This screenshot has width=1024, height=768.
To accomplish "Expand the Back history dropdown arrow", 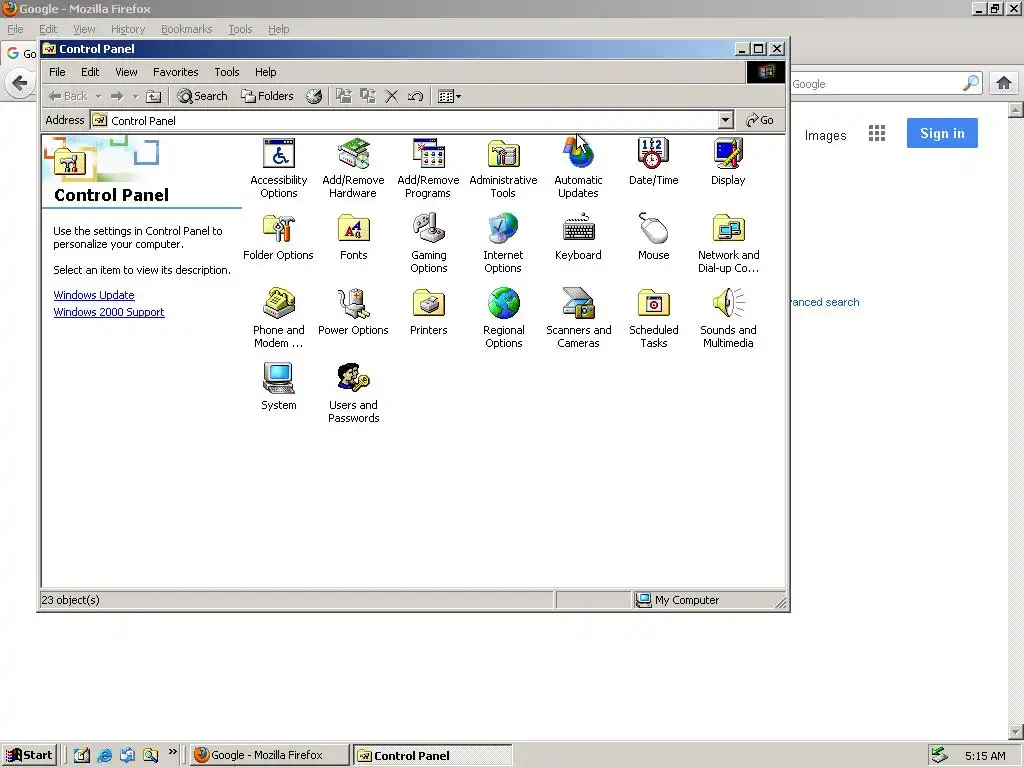I will pyautogui.click(x=98, y=97).
